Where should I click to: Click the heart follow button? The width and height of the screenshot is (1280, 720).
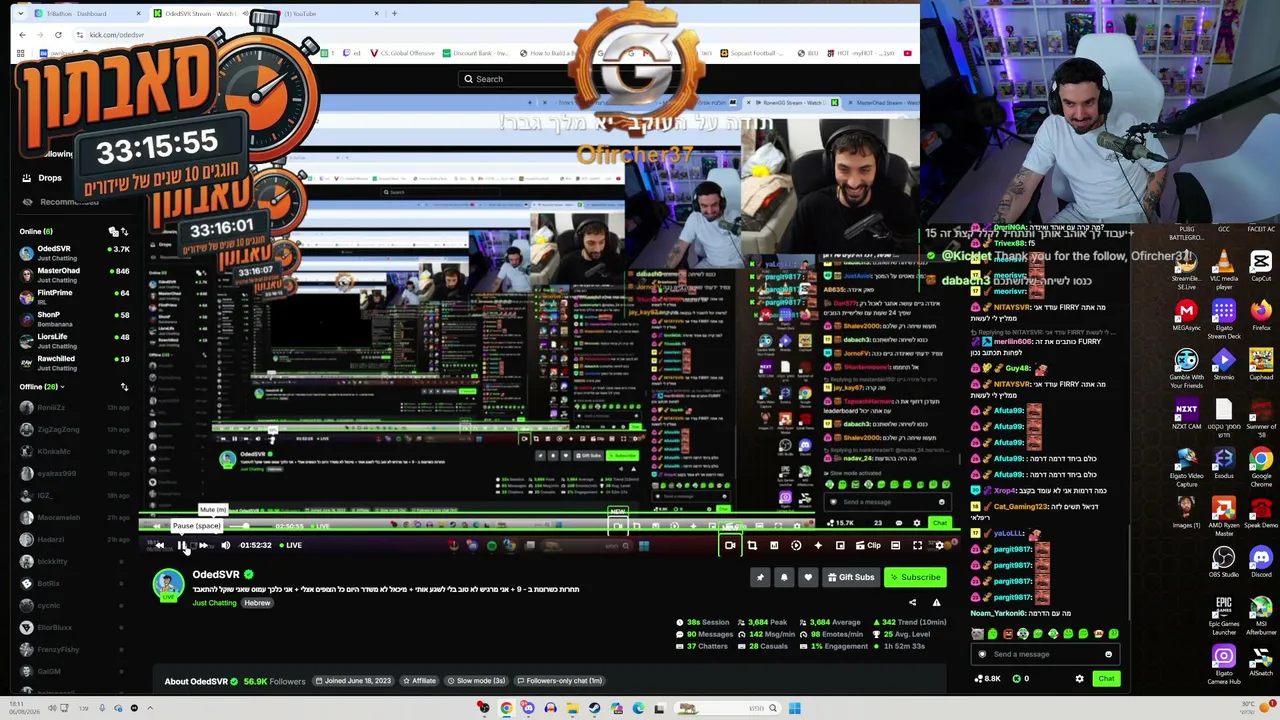coord(808,577)
